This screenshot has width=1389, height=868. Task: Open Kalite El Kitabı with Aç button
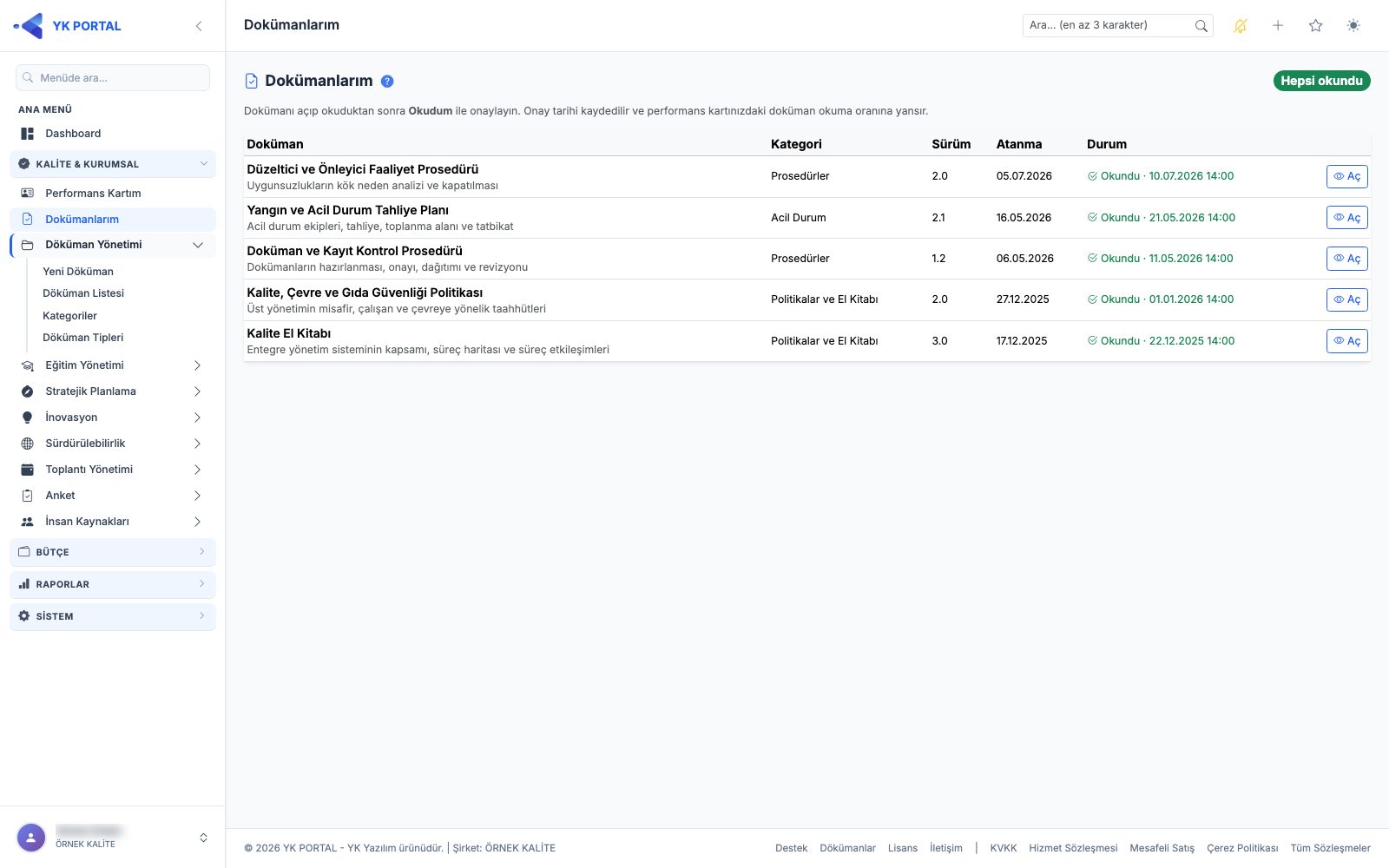pyautogui.click(x=1347, y=341)
